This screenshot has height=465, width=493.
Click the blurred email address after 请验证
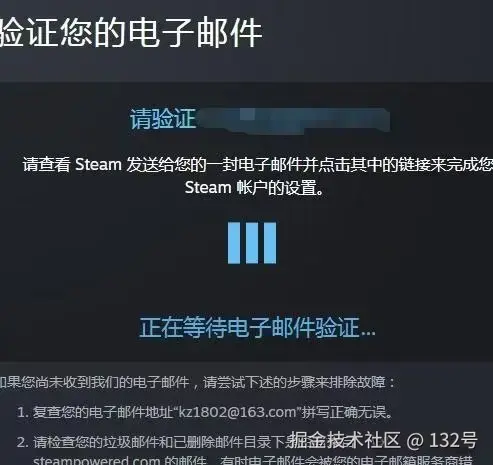coord(294,119)
